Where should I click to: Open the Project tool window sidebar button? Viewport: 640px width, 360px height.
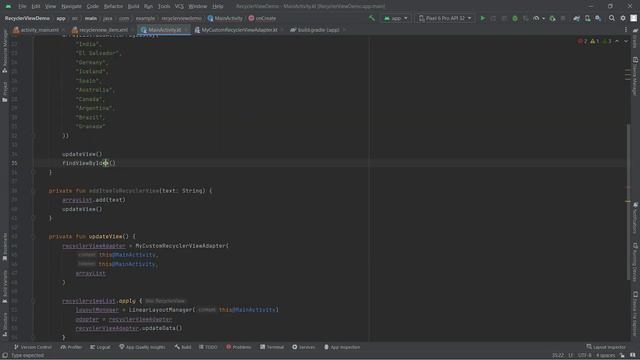point(4,92)
